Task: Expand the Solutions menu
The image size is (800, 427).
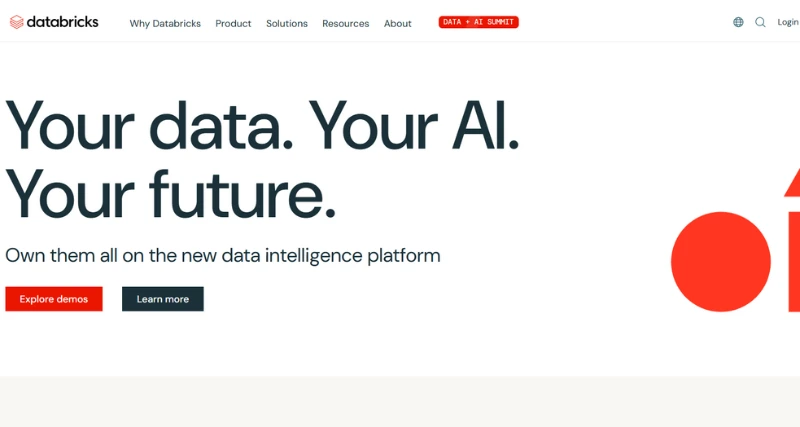Action: (x=287, y=23)
